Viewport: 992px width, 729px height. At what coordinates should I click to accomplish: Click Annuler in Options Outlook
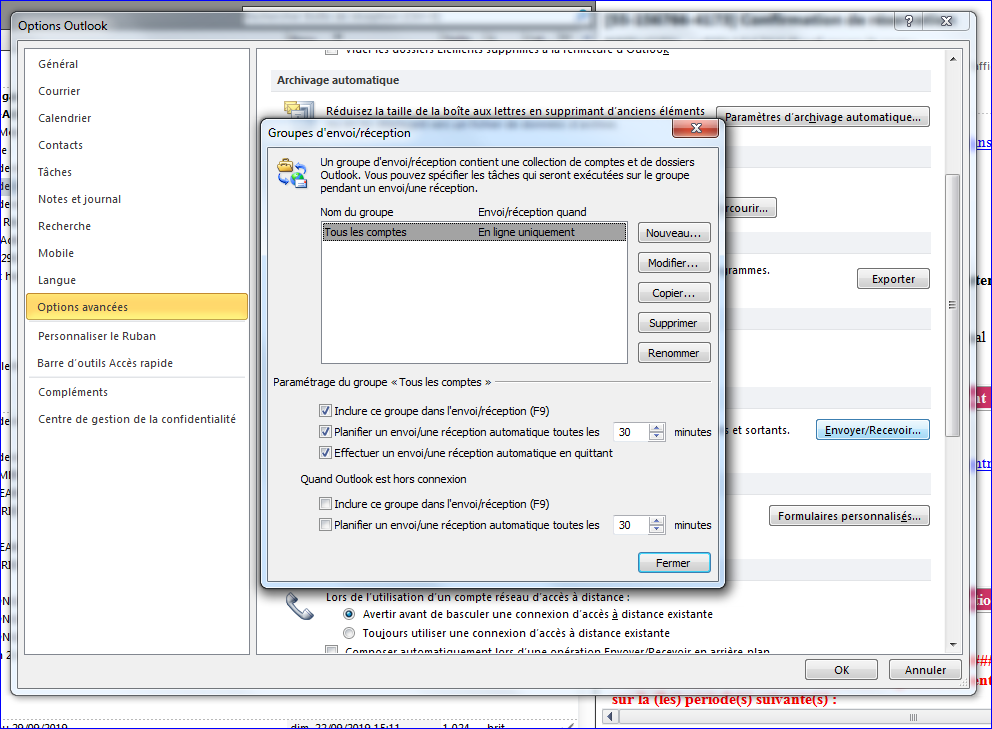(x=925, y=670)
